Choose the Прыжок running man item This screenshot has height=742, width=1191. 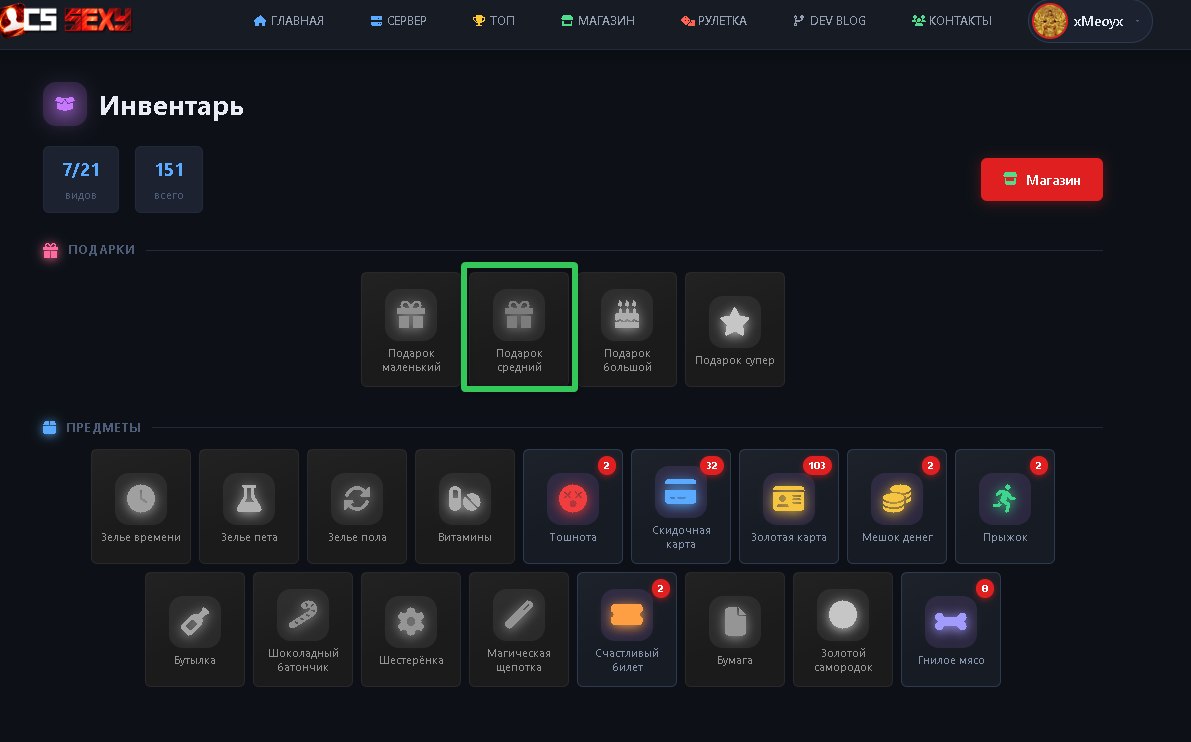coord(1005,507)
